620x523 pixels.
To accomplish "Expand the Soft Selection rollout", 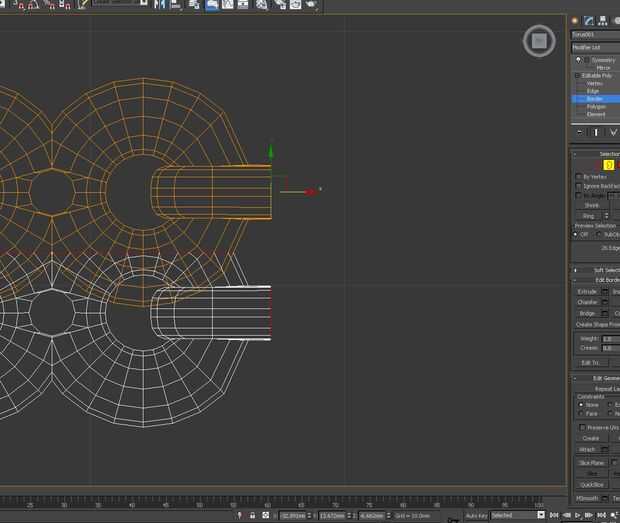I will tap(598, 270).
